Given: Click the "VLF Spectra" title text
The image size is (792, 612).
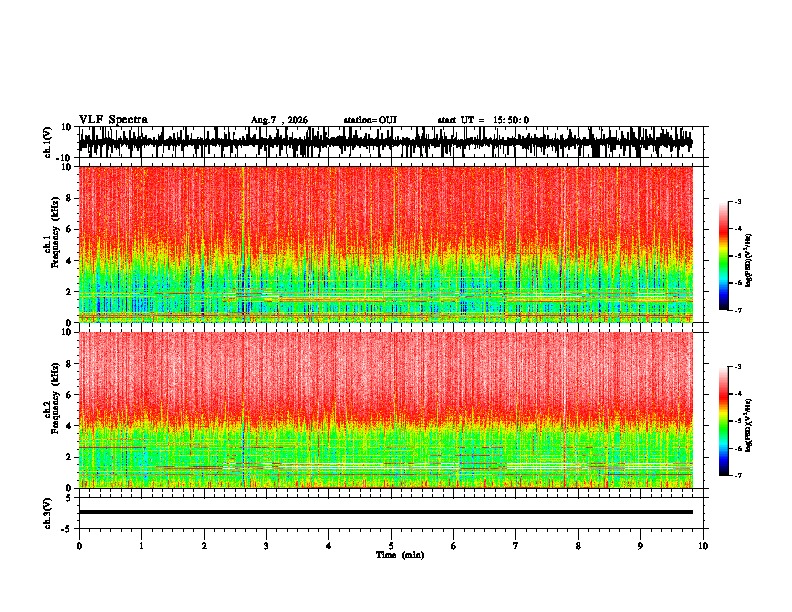Looking at the screenshot, I should pos(113,120).
